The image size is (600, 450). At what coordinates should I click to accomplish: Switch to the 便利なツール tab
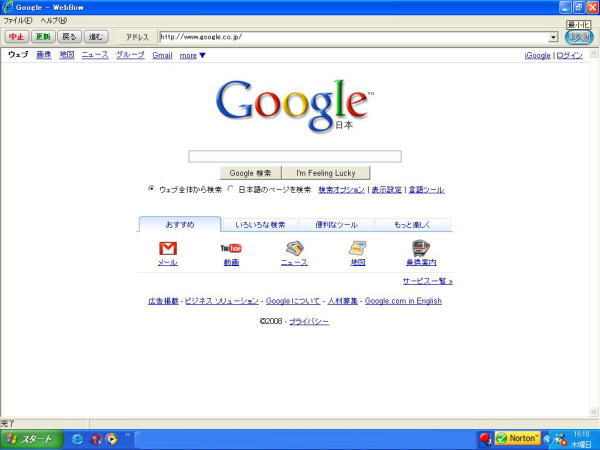pos(336,225)
